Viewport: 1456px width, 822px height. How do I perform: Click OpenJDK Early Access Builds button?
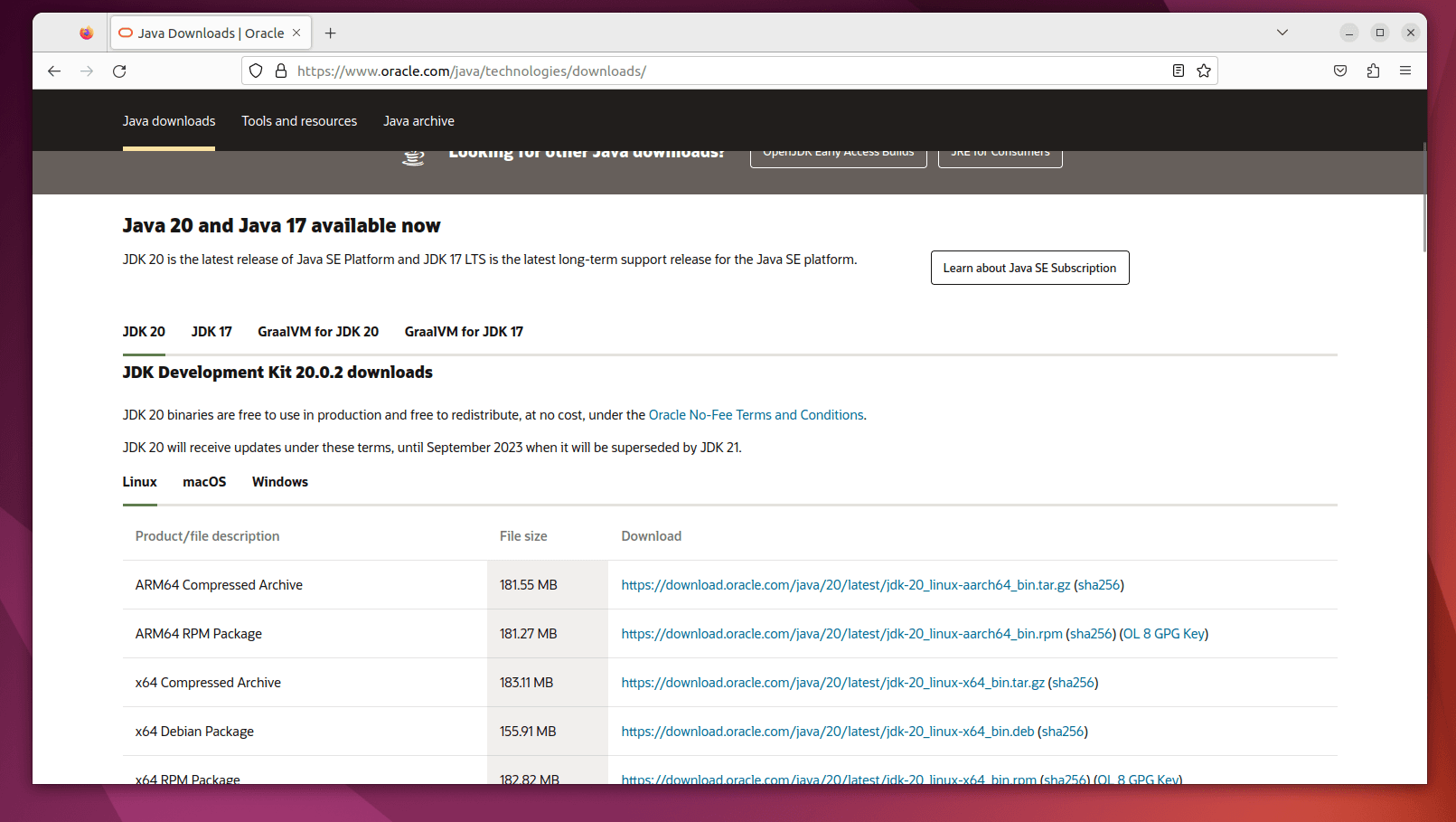[839, 158]
